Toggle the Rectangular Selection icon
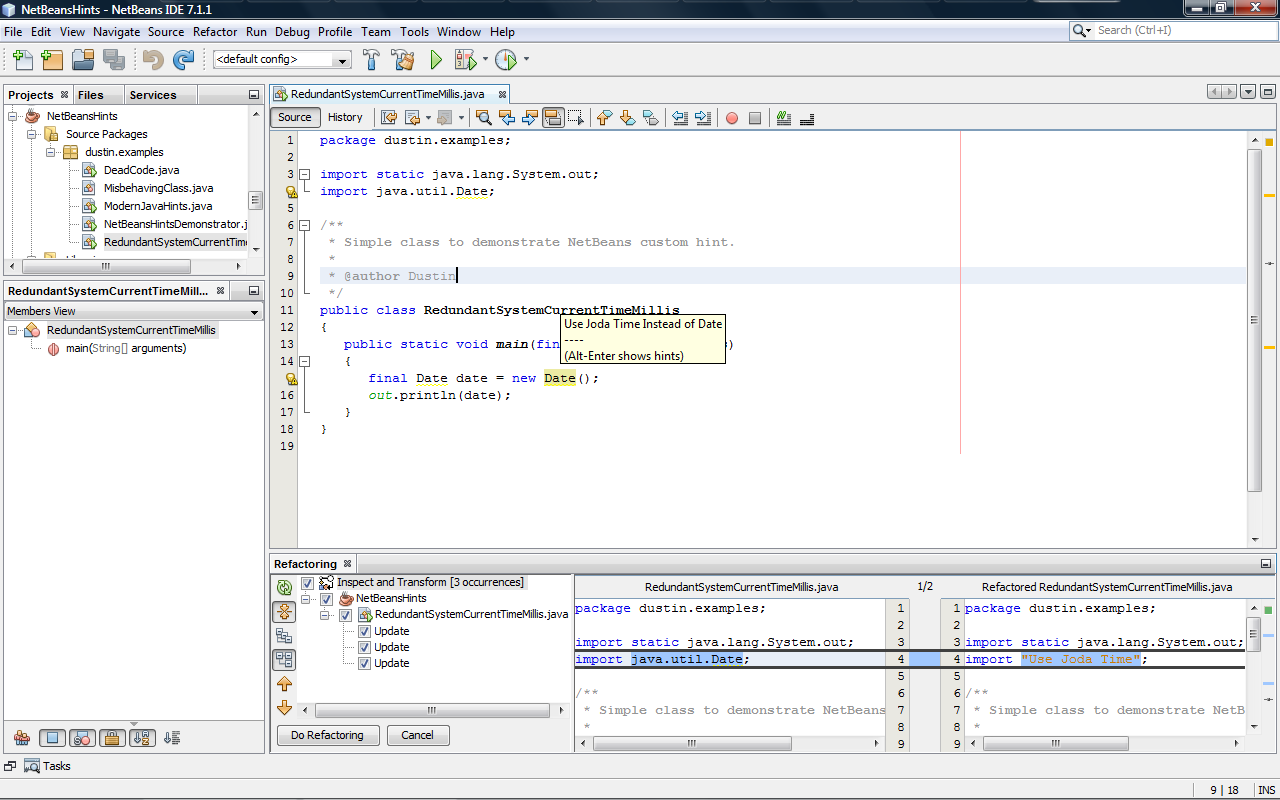1280x800 pixels. pos(577,118)
